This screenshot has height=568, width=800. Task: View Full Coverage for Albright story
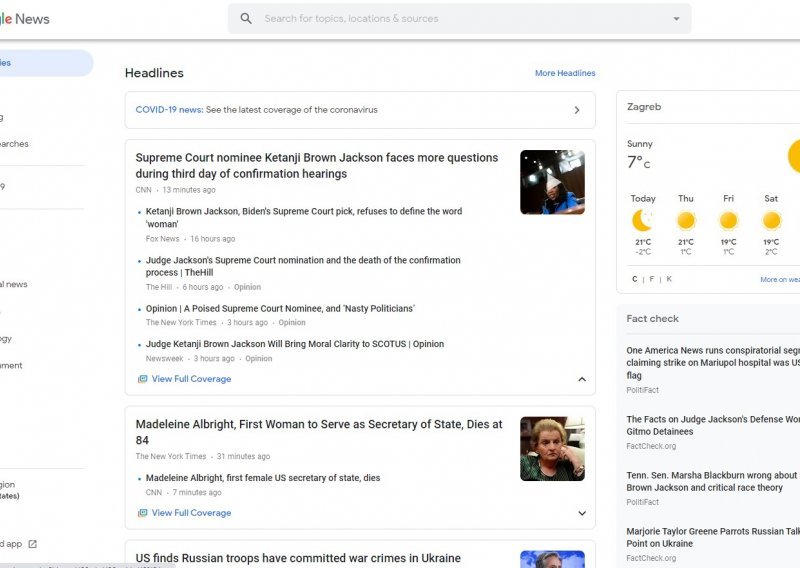[x=191, y=513]
